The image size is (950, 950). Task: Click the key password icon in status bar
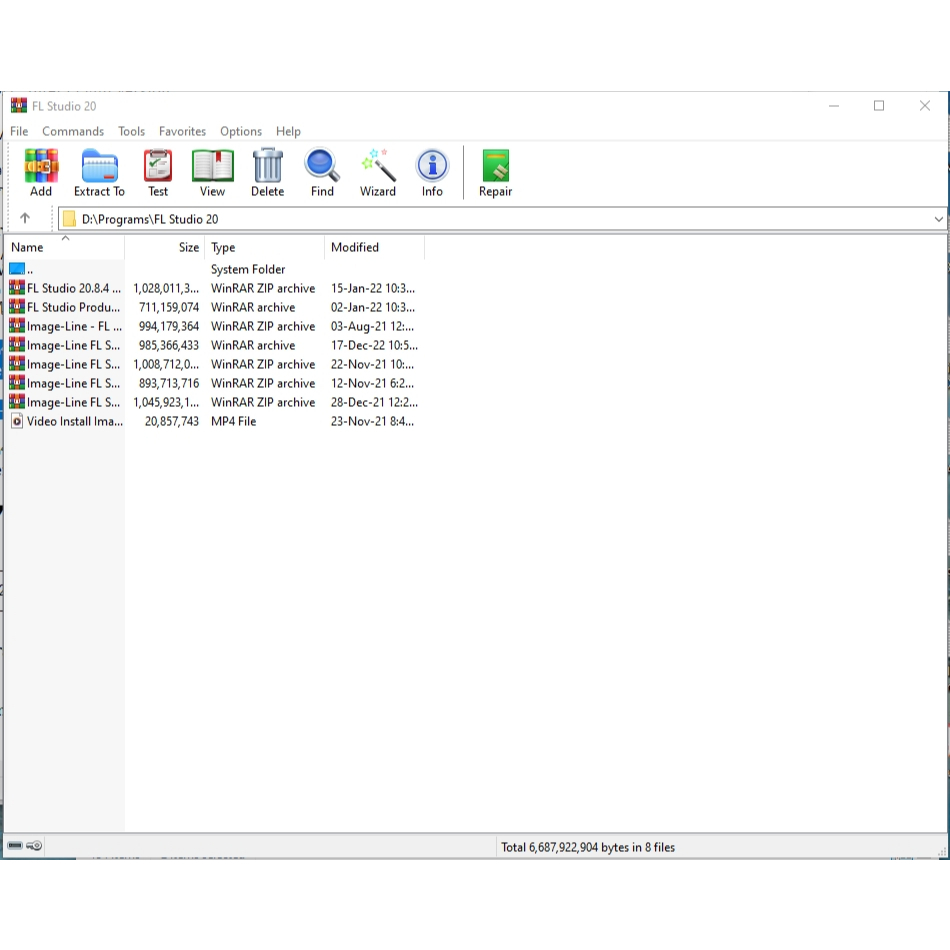click(34, 845)
